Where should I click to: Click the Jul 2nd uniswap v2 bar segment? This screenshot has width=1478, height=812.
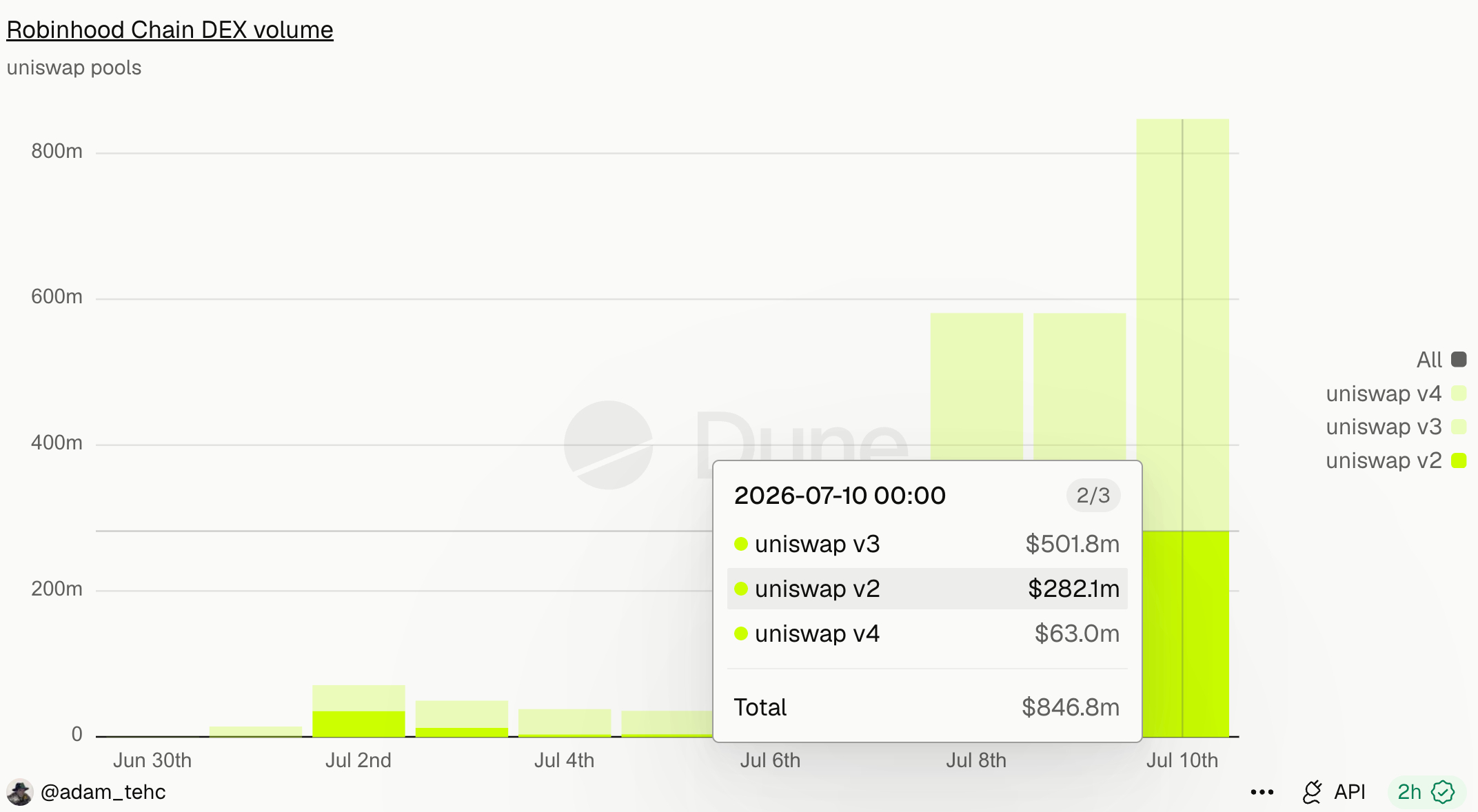(358, 724)
